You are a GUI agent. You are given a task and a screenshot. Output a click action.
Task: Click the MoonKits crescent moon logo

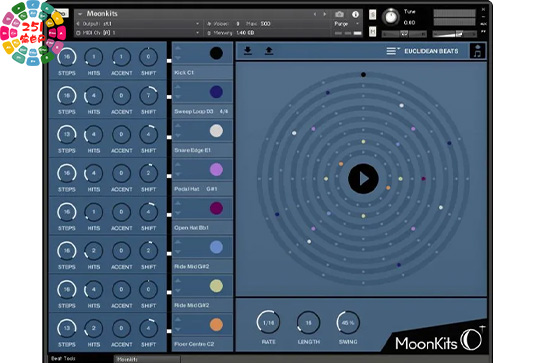[472, 339]
